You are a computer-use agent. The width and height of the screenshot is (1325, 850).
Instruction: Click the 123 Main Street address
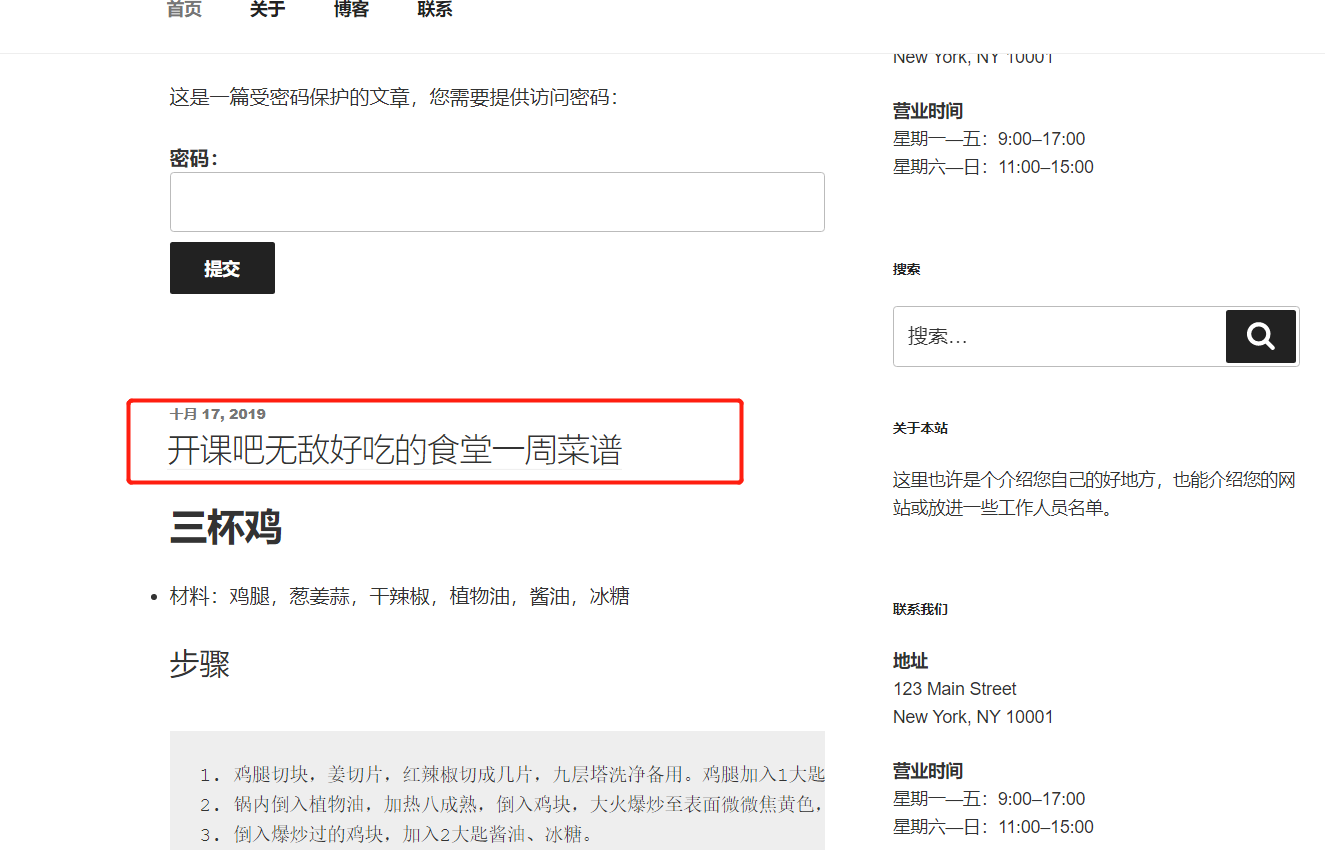pyautogui.click(x=955, y=689)
